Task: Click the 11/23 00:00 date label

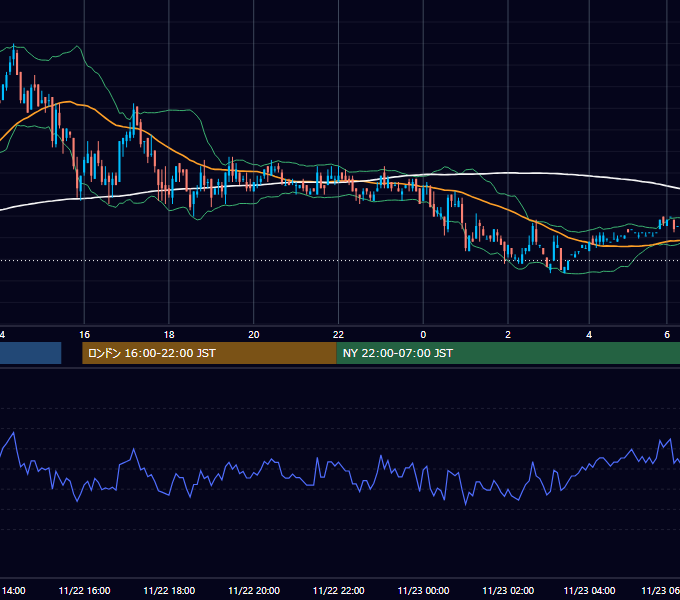Action: click(x=423, y=590)
